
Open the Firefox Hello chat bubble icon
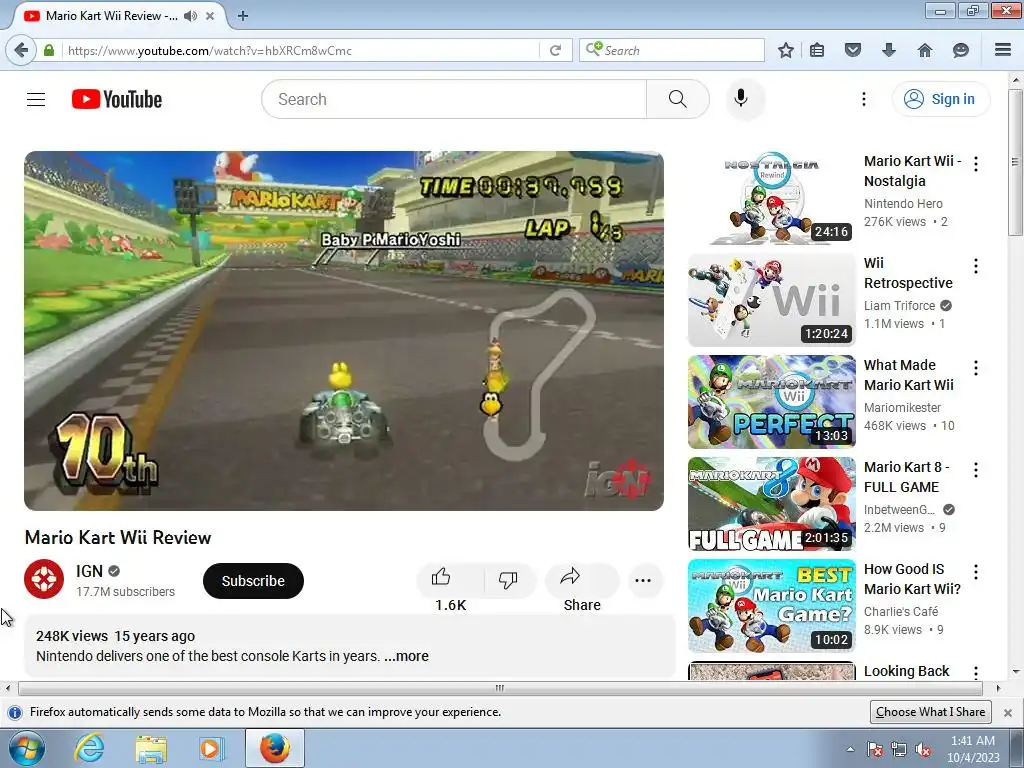click(x=961, y=50)
